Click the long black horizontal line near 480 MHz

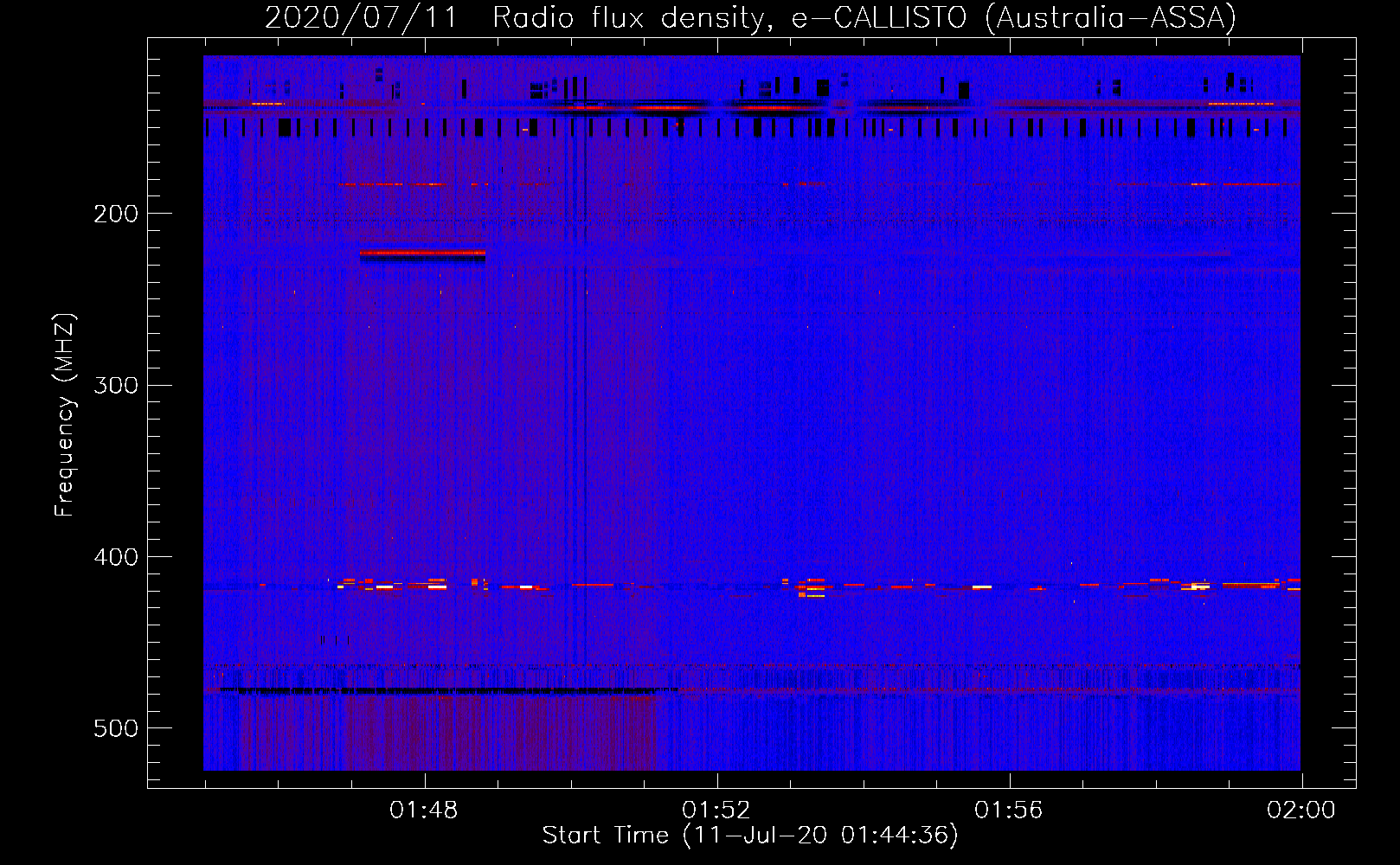(x=450, y=690)
